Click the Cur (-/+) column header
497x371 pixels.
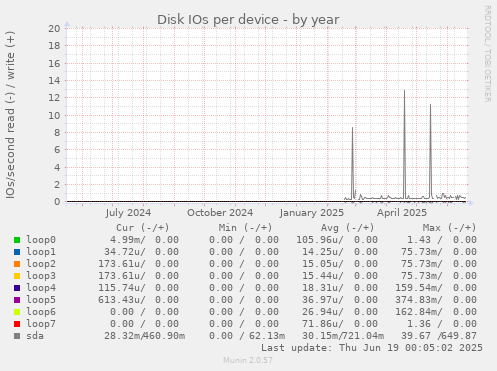(143, 228)
